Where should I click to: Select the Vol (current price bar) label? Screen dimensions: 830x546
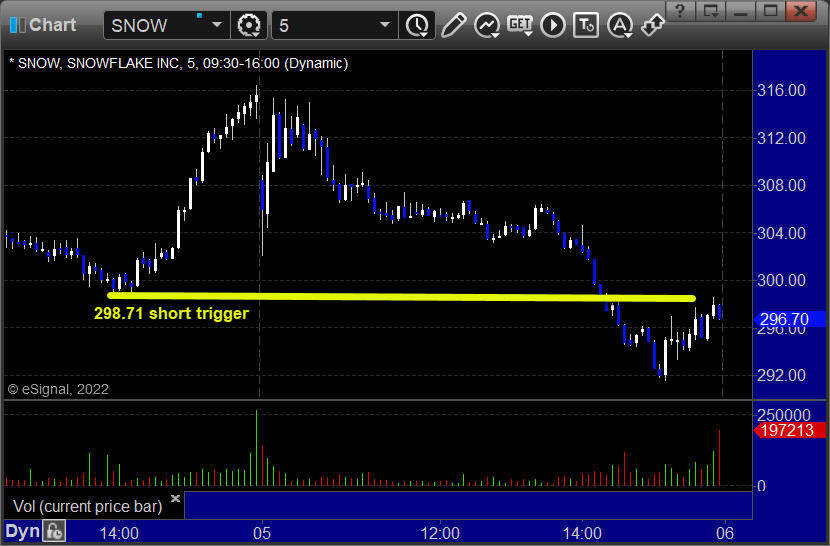click(88, 506)
